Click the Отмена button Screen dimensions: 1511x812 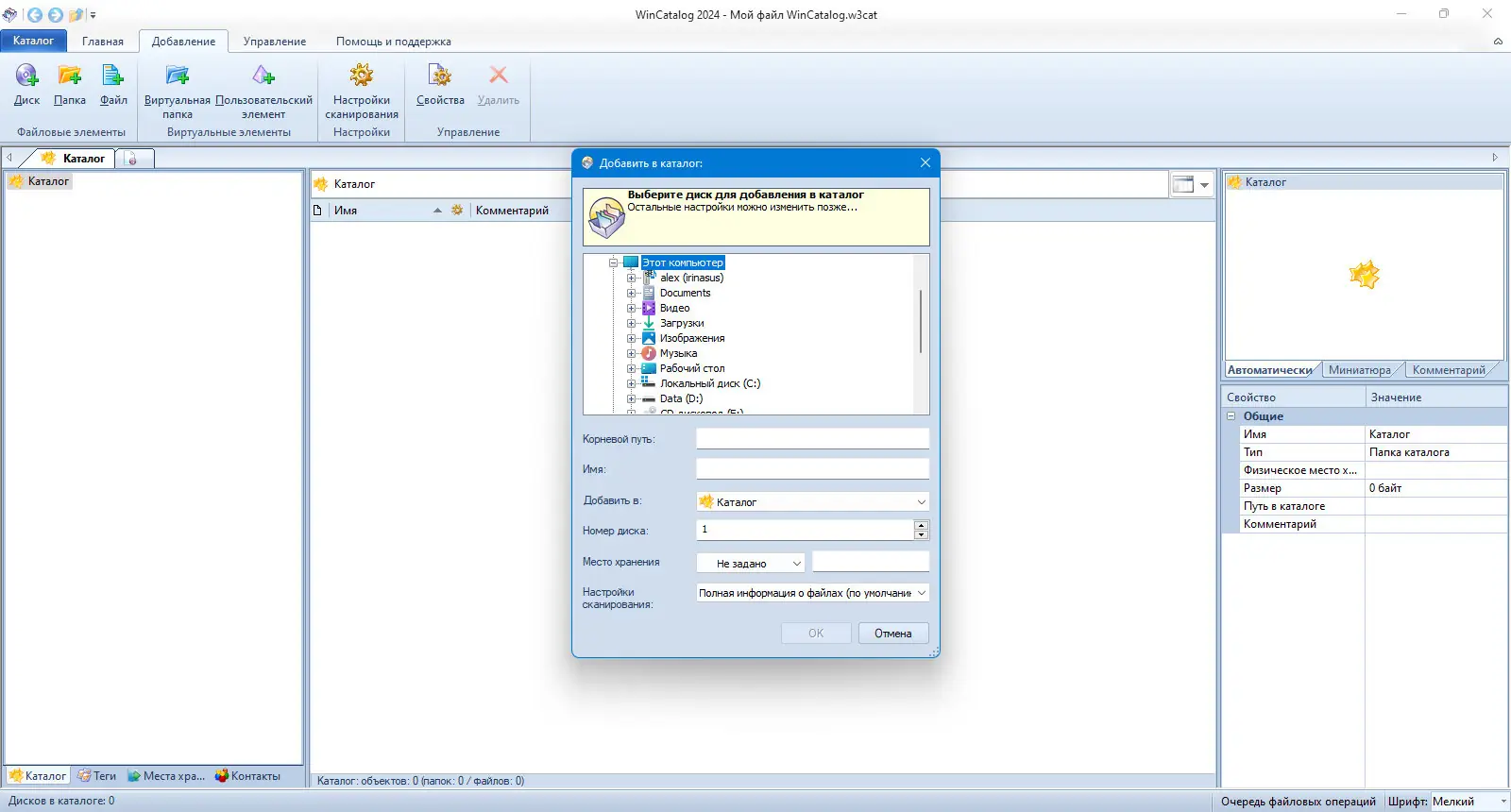pyautogui.click(x=893, y=634)
